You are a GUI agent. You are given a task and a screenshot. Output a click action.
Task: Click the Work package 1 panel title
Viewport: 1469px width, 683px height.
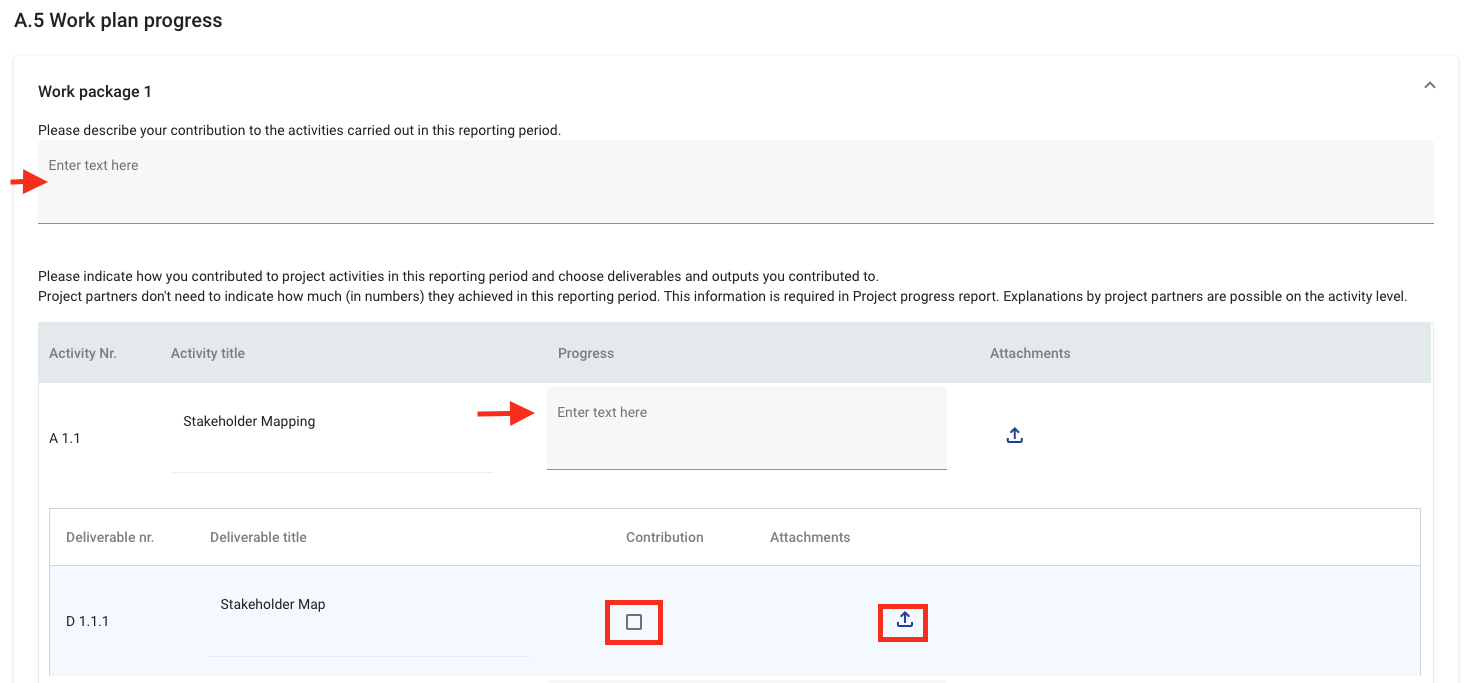click(95, 92)
